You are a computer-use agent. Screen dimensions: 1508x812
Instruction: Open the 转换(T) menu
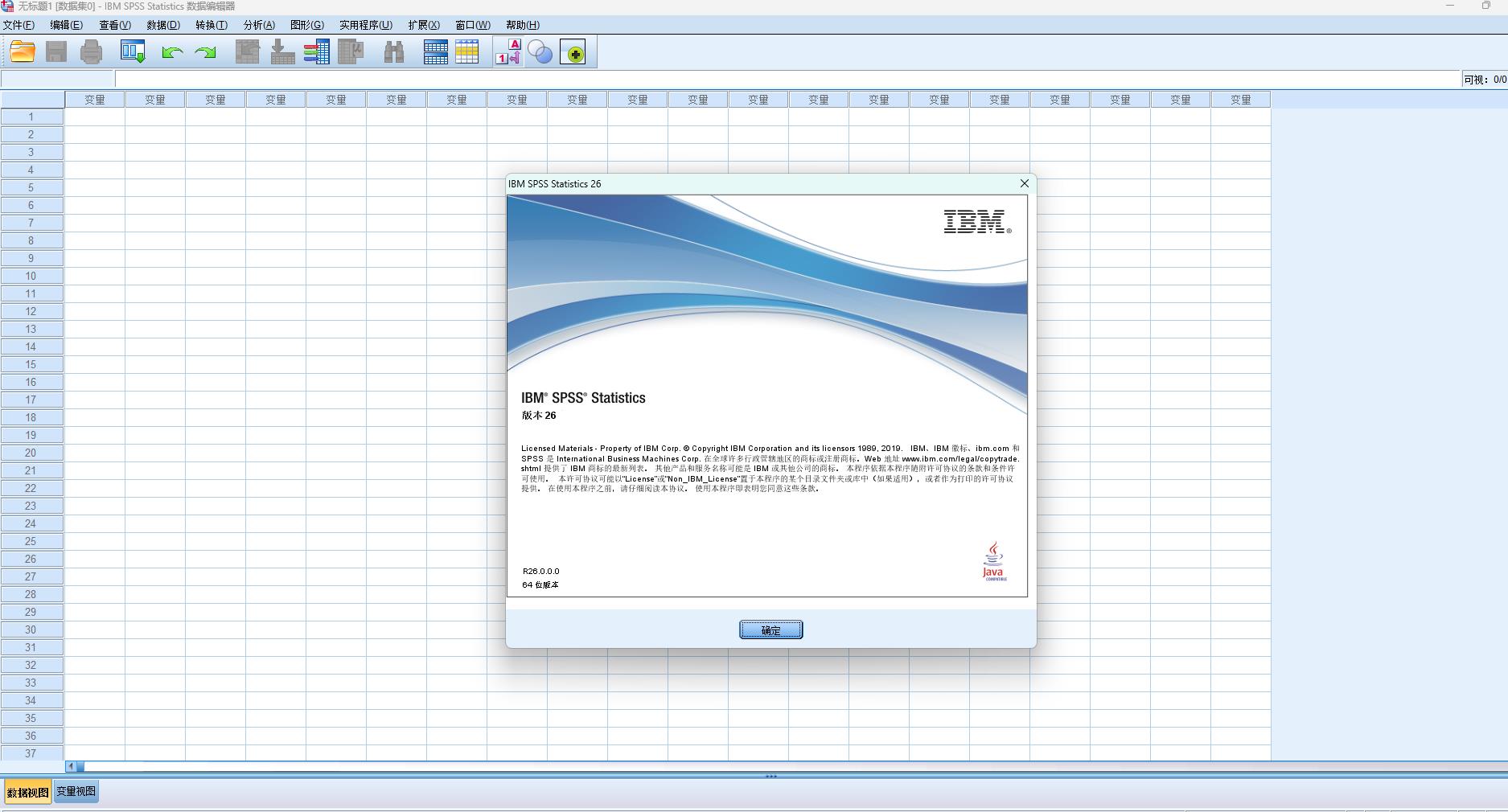(211, 25)
